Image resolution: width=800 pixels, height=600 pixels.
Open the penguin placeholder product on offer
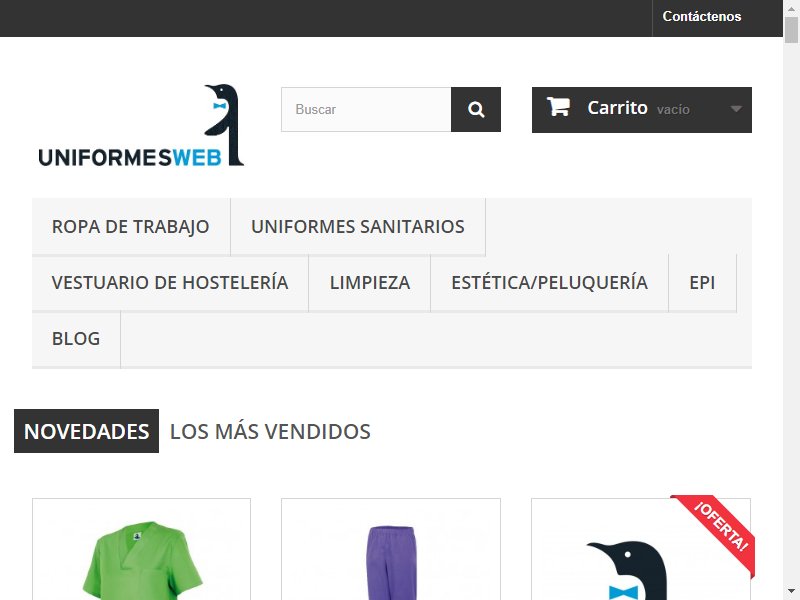pos(641,549)
